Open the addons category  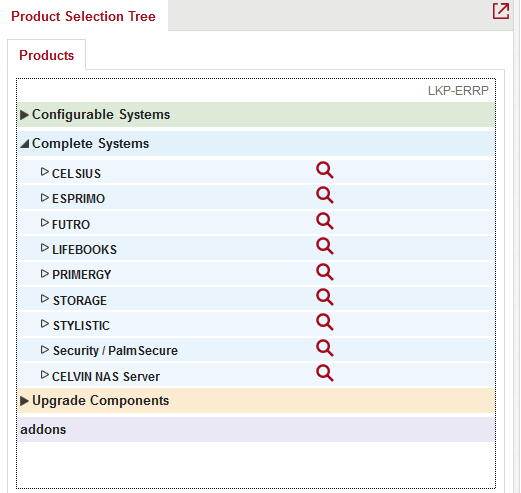[x=256, y=430]
